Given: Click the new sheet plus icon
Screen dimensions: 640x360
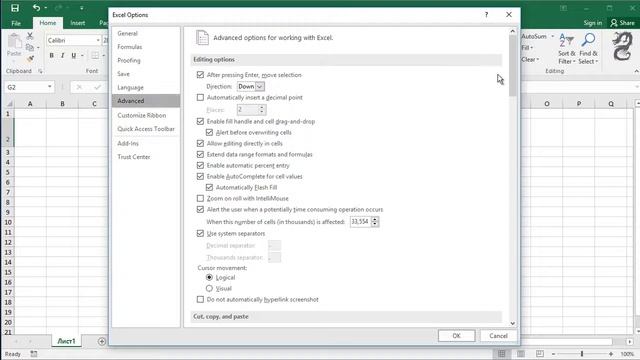Looking at the screenshot, I should click(x=102, y=341).
